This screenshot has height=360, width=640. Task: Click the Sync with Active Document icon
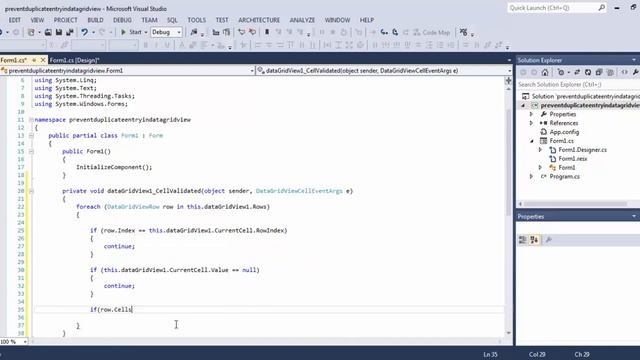577,72
